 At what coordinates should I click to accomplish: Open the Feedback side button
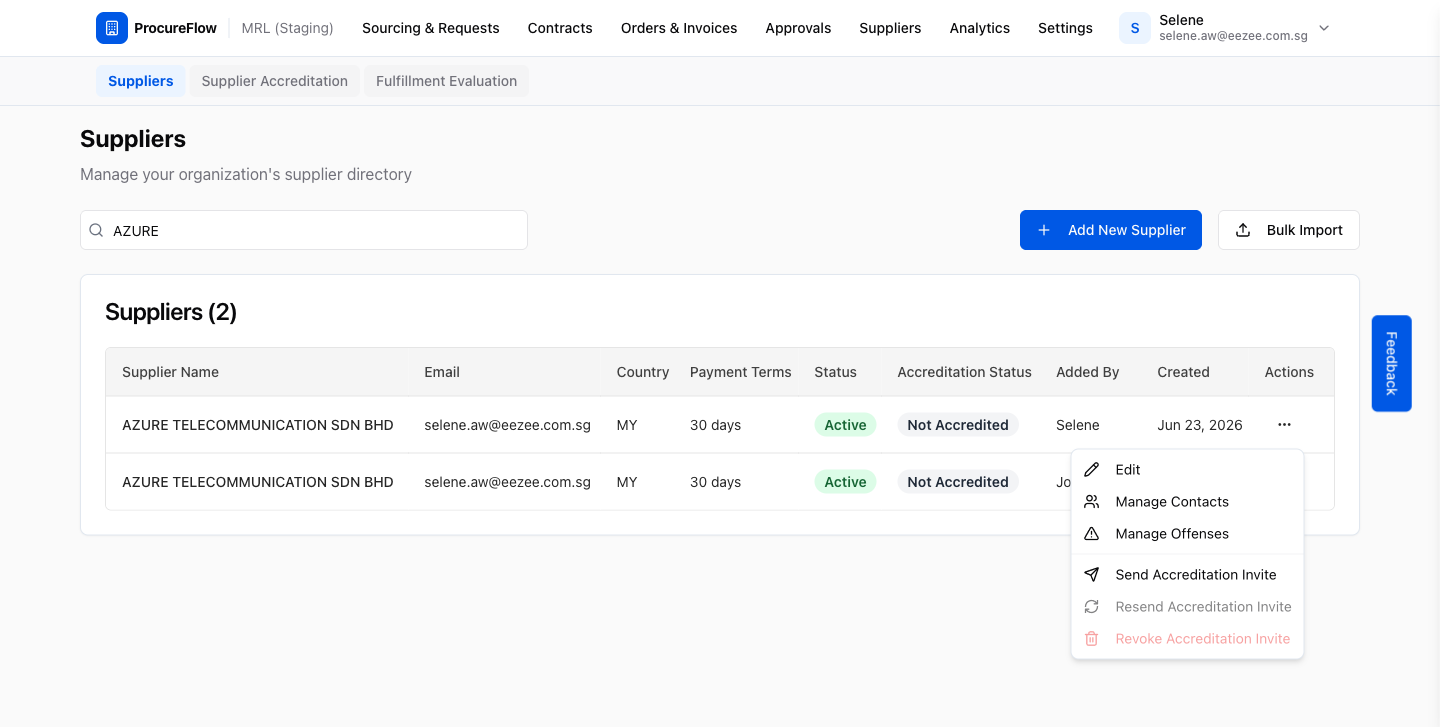1392,363
